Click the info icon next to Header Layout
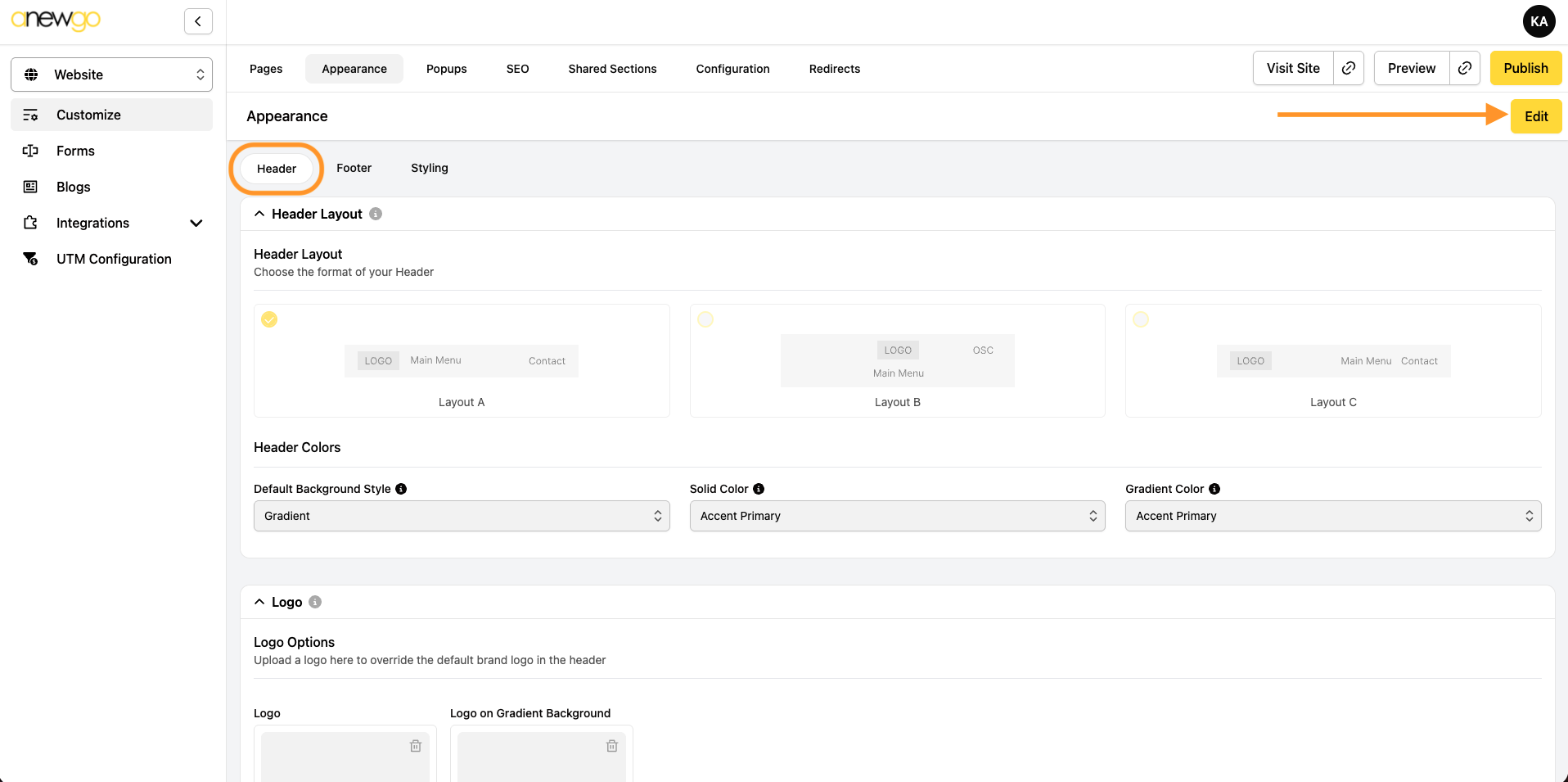This screenshot has height=782, width=1568. point(376,214)
